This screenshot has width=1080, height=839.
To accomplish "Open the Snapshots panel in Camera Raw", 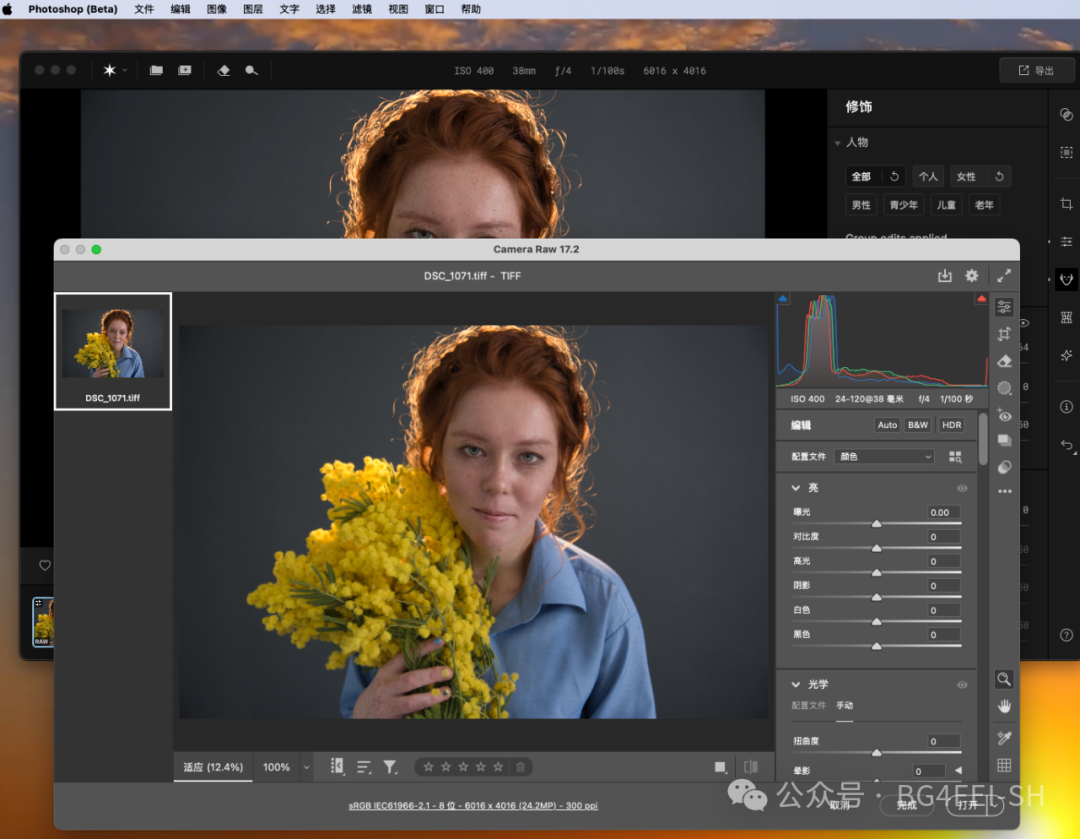I will pos(1004,441).
